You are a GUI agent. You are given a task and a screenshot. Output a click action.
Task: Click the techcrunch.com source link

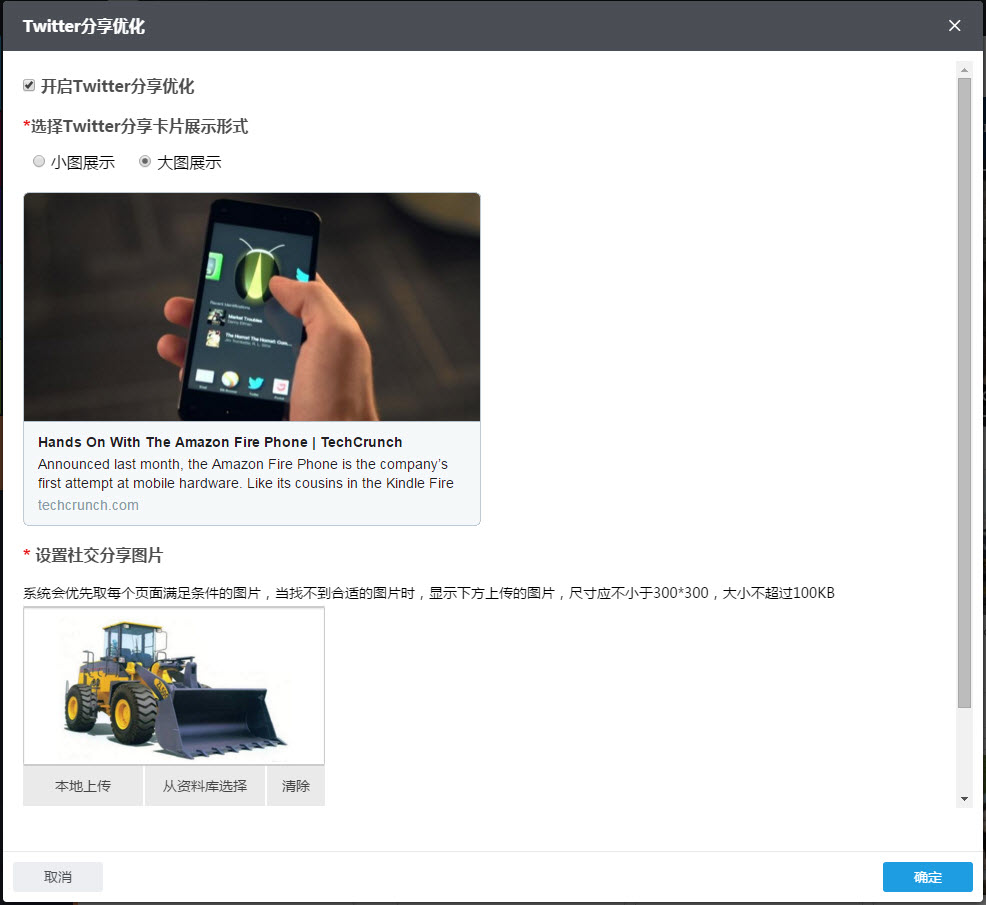[x=87, y=505]
